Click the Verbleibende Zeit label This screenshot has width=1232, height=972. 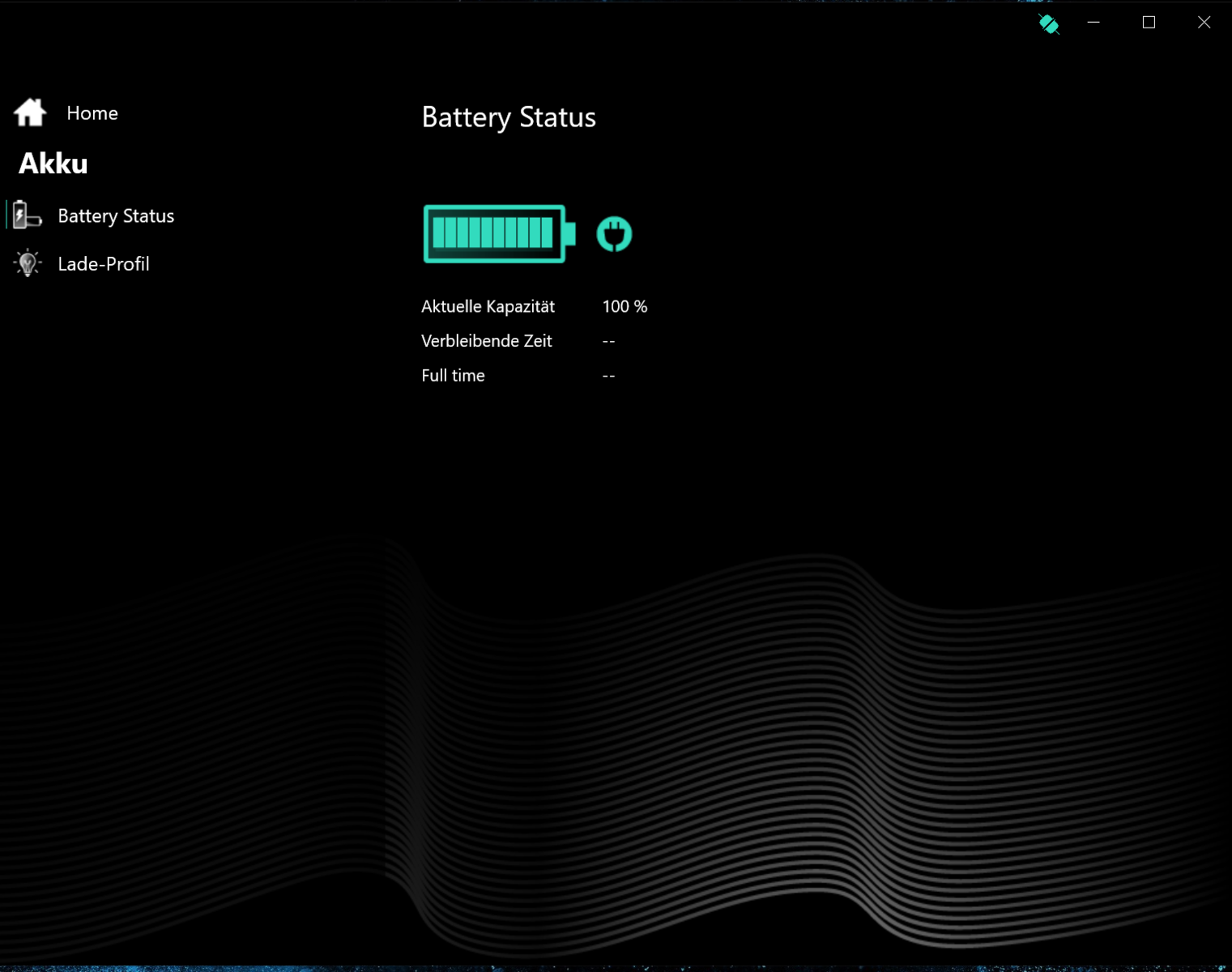[x=486, y=341]
